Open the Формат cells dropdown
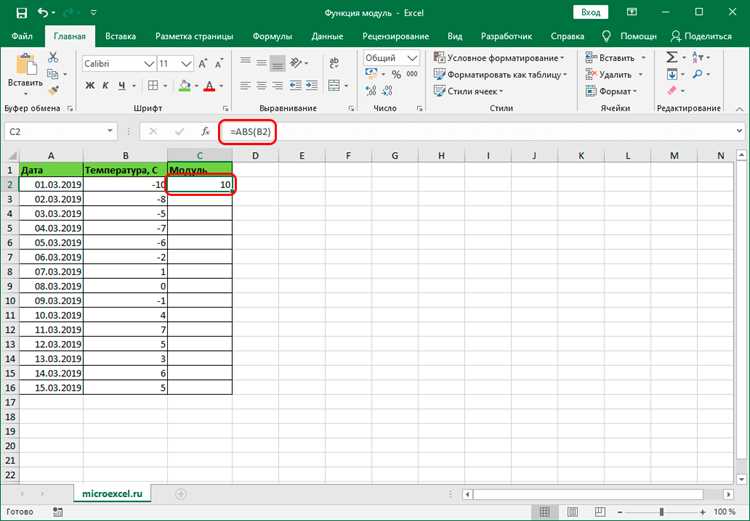The width and height of the screenshot is (750, 521). 611,91
